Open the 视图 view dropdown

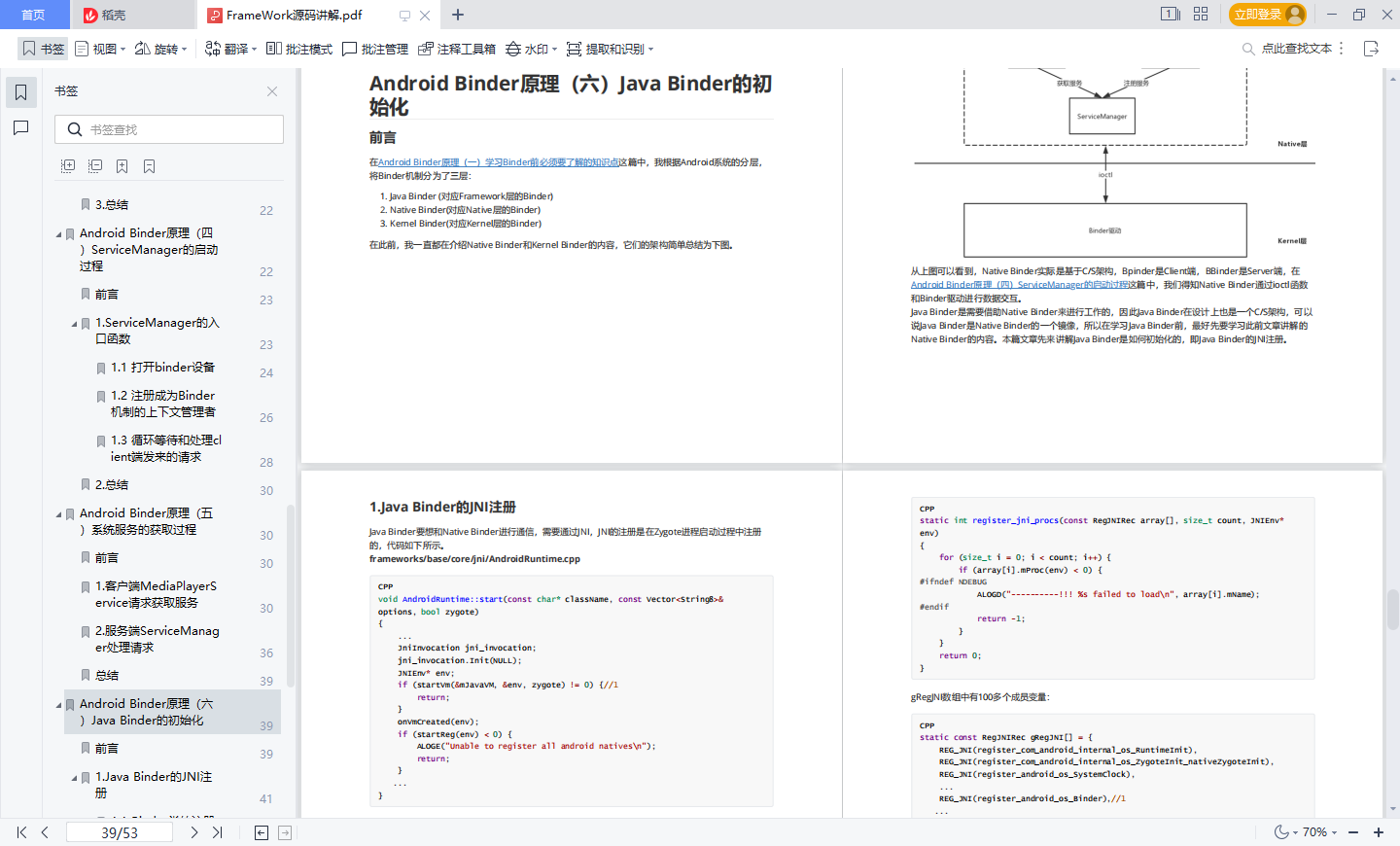[101, 49]
